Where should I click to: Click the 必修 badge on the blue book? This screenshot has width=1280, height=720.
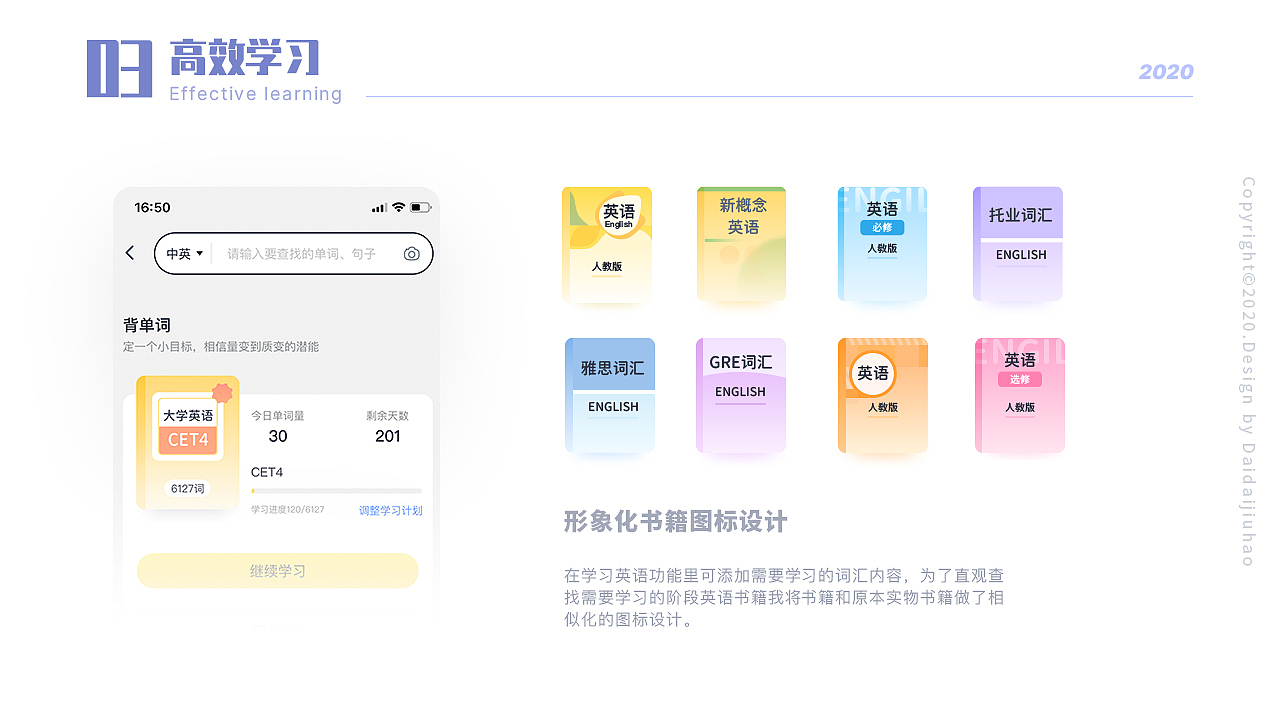click(x=883, y=228)
